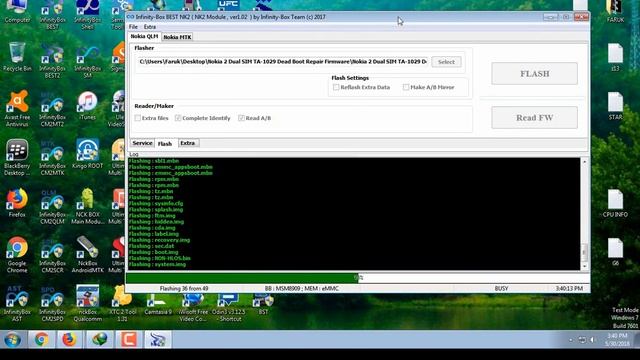Screen dimensions: 640x360
Task: Click the 'Flashing : system.img' log line
Action: (157, 264)
